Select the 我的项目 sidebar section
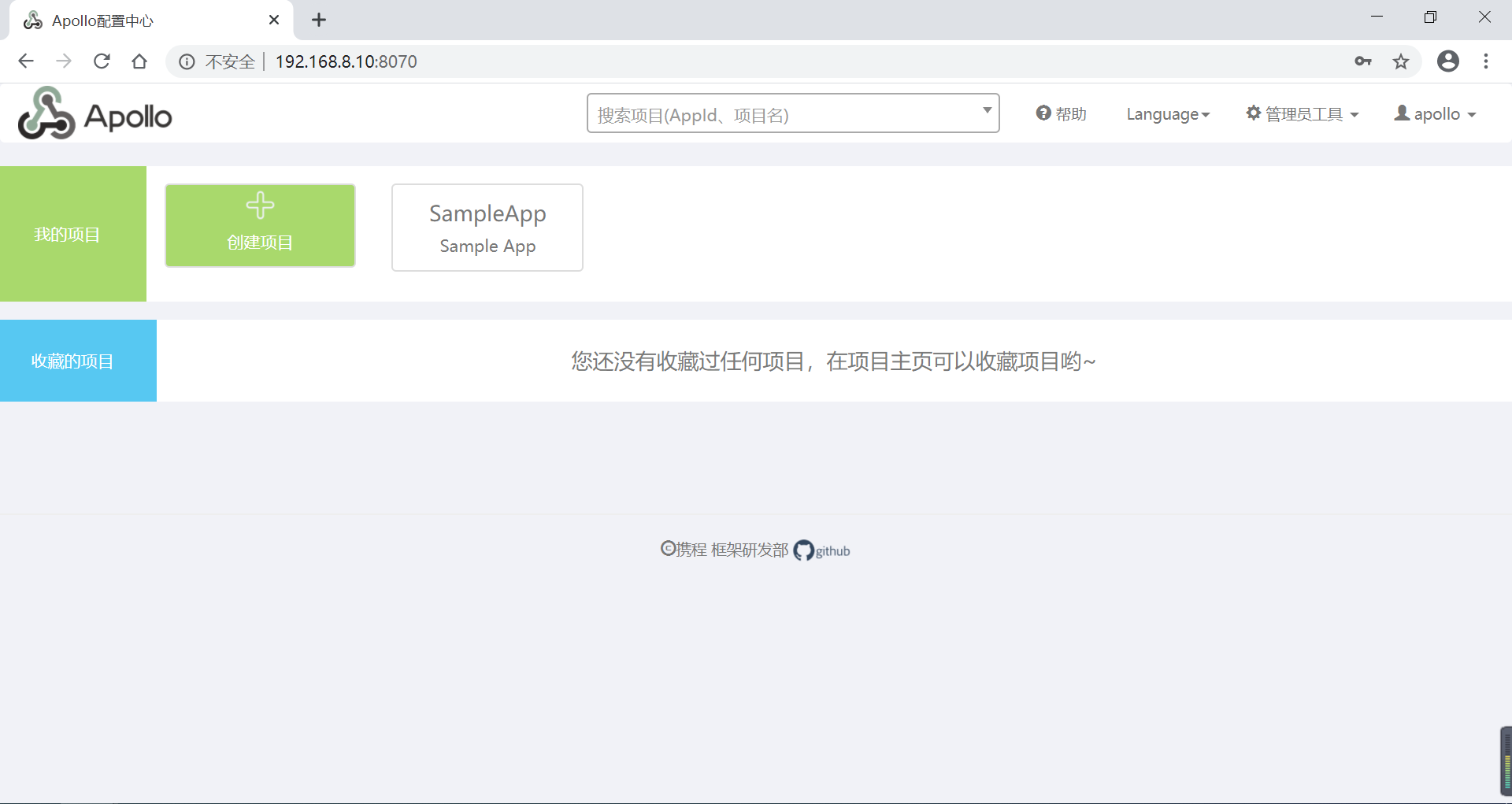The height and width of the screenshot is (804, 1512). [x=68, y=234]
